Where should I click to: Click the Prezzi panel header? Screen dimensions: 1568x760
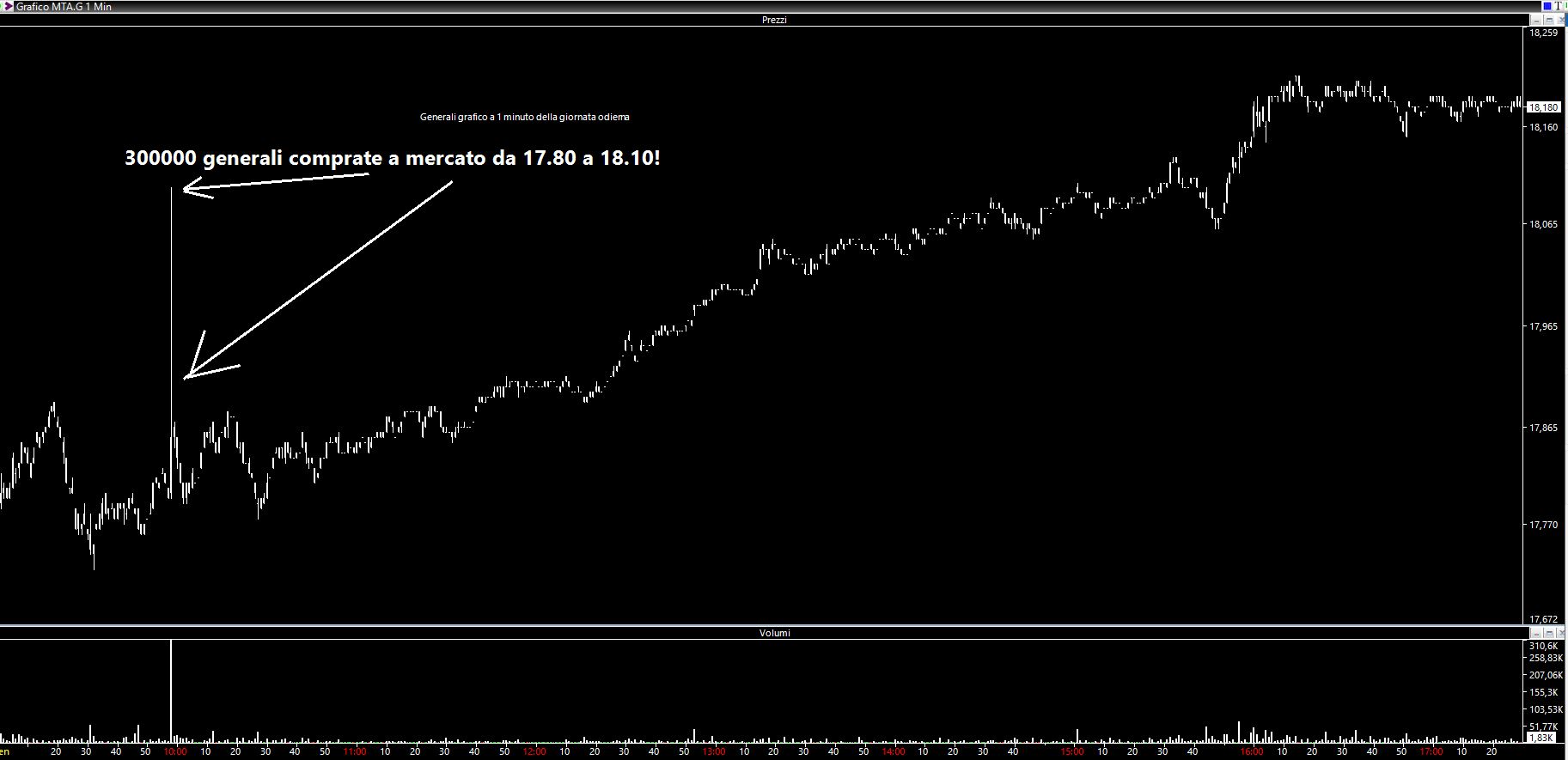point(773,20)
